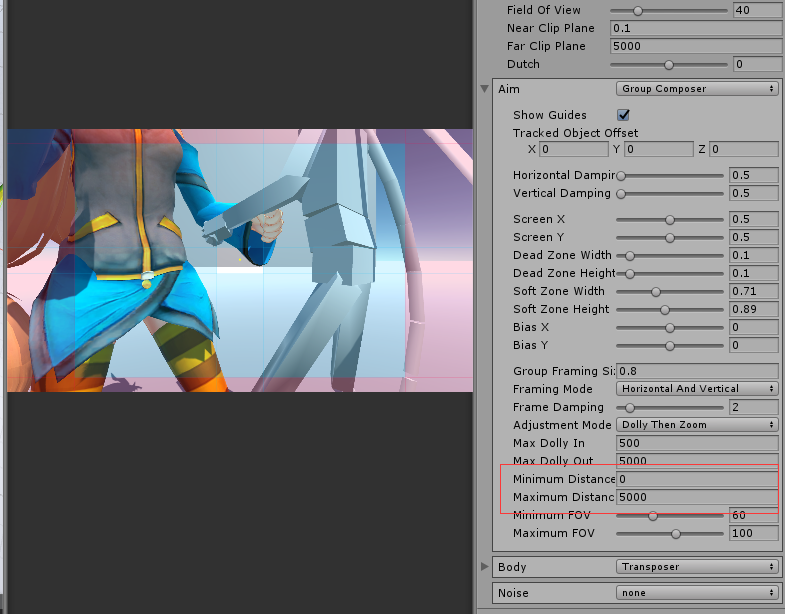Click the Group Framing Size field
Screen dimensions: 785x614
click(x=698, y=371)
